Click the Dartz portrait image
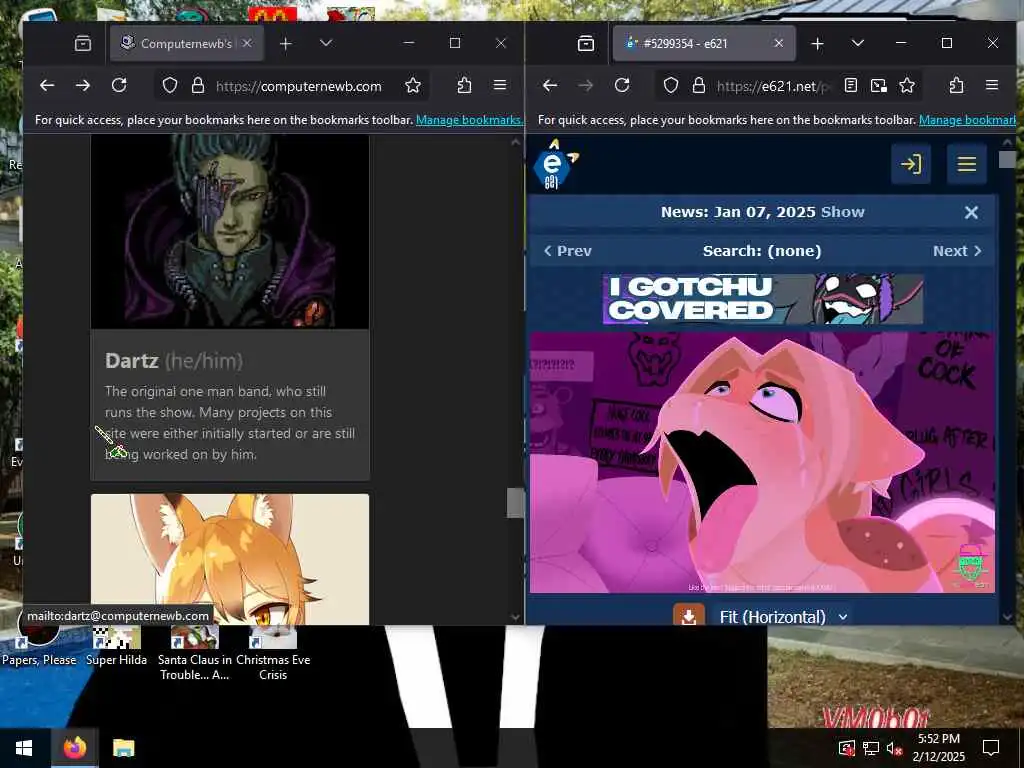The height and width of the screenshot is (768, 1024). (x=230, y=232)
